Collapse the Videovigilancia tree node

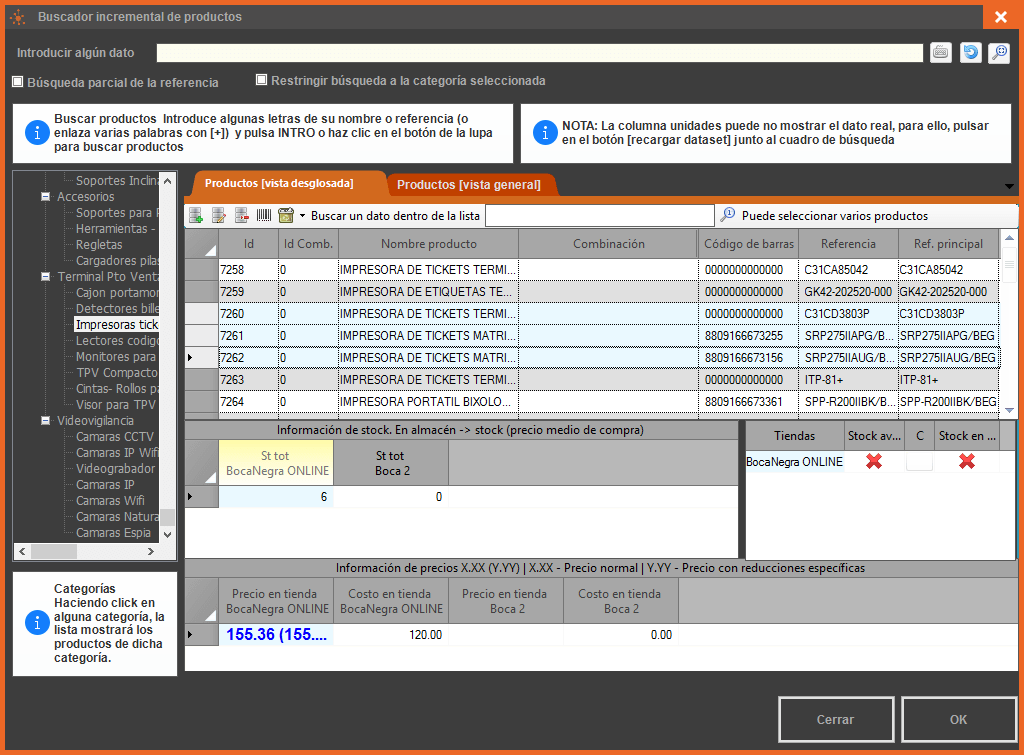coord(46,421)
